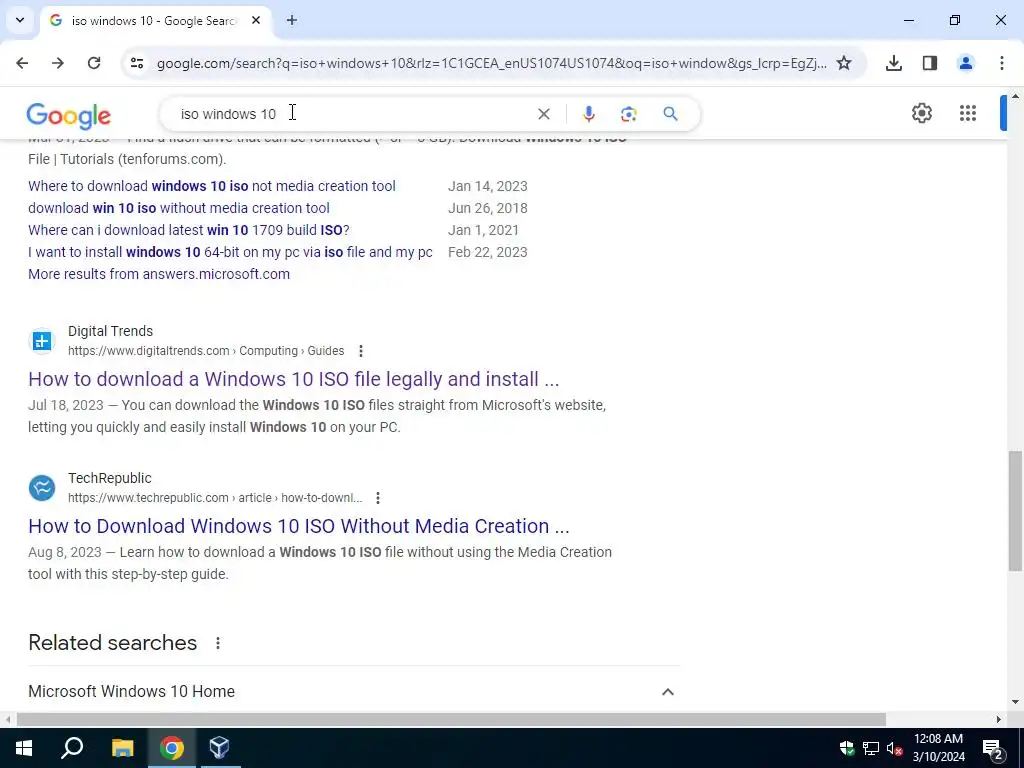Viewport: 1024px width, 768px height.
Task: Reload the current page
Action: coord(94,63)
